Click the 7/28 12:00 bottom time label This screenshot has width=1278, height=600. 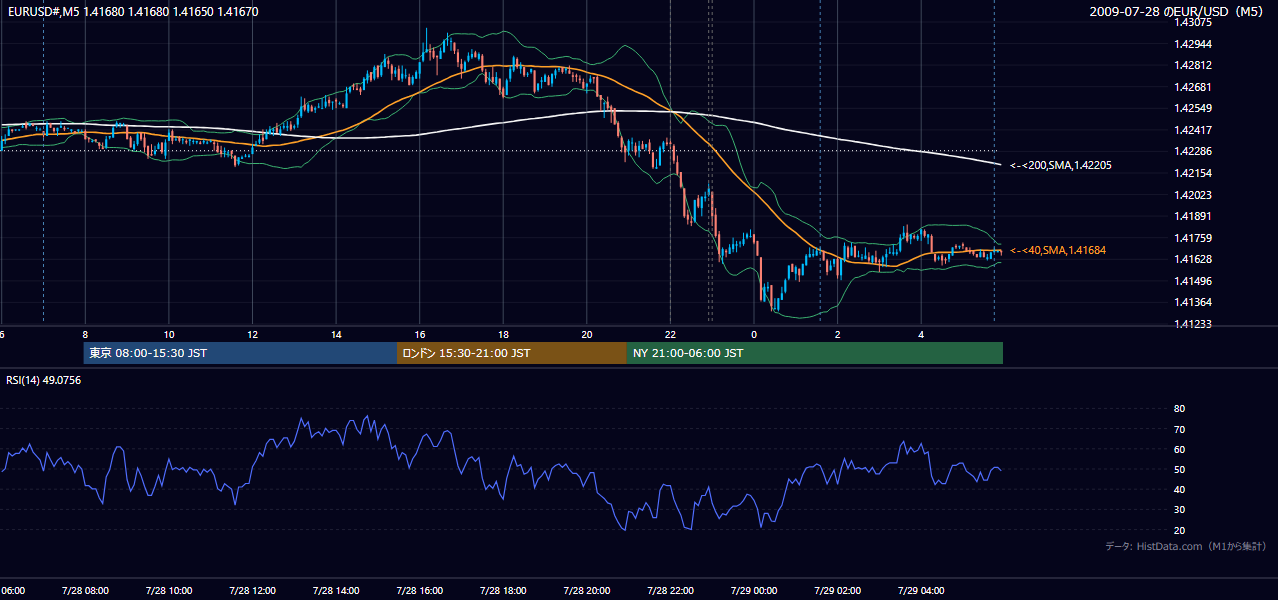tap(252, 591)
